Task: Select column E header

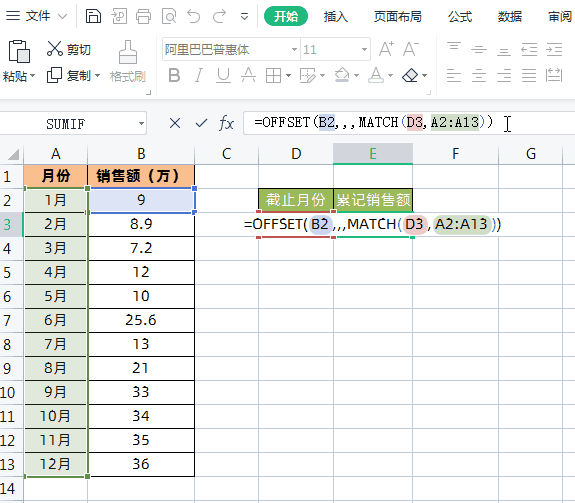Action: [373, 154]
